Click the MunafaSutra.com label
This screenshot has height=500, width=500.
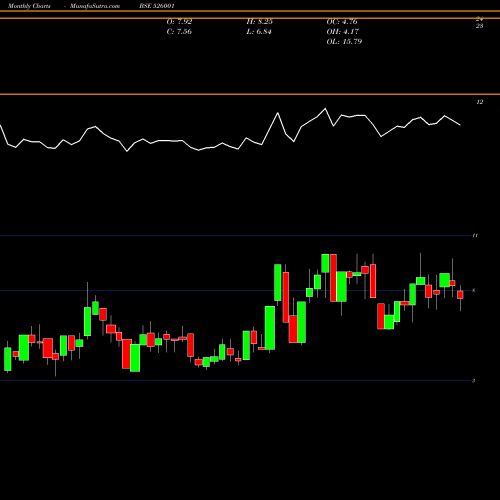tap(95, 6)
